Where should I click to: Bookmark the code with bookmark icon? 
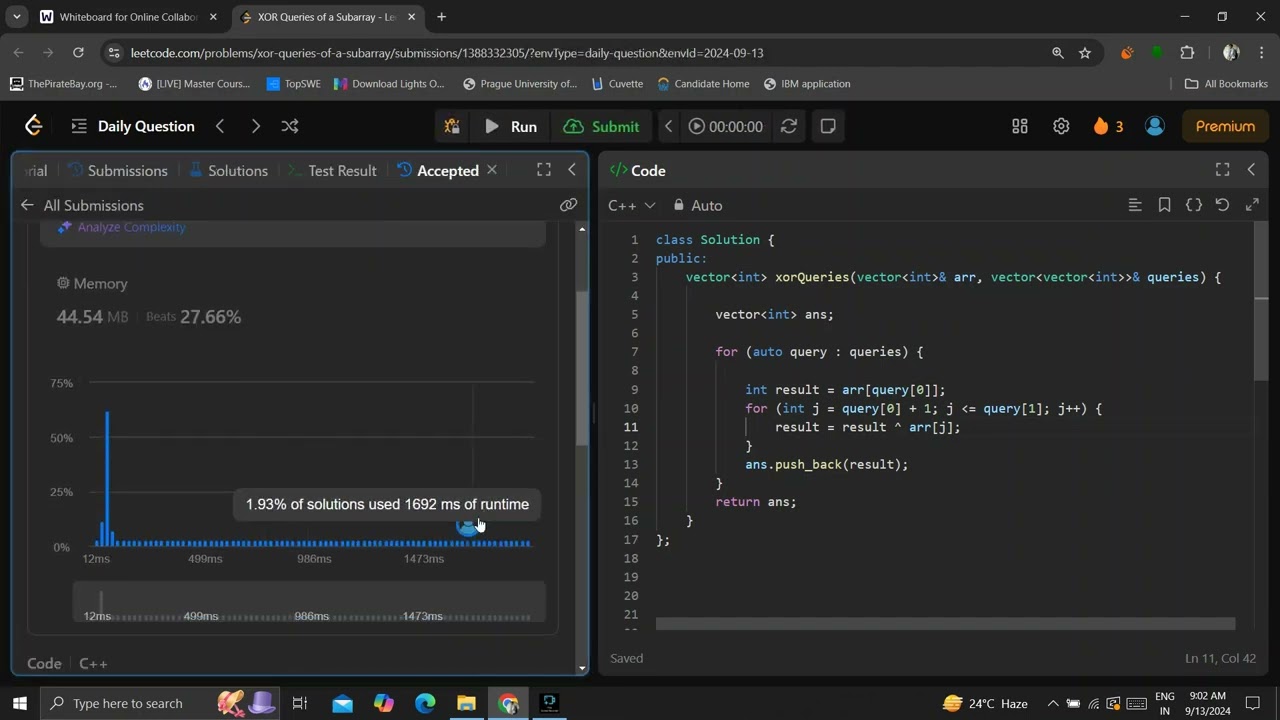pyautogui.click(x=1164, y=205)
